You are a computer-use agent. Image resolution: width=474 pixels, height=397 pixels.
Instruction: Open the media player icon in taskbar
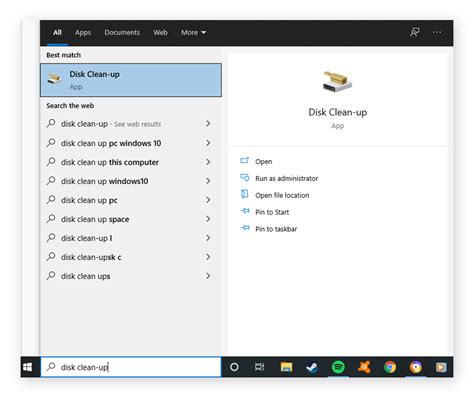tap(441, 367)
